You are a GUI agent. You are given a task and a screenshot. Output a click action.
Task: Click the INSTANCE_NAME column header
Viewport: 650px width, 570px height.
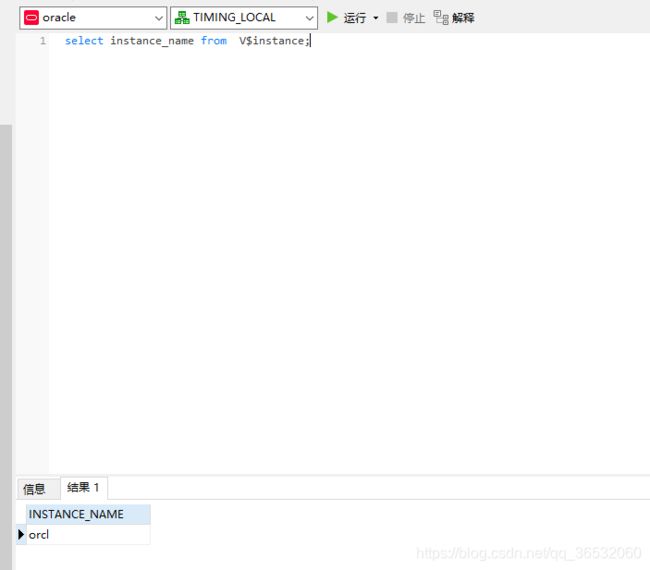(x=88, y=514)
